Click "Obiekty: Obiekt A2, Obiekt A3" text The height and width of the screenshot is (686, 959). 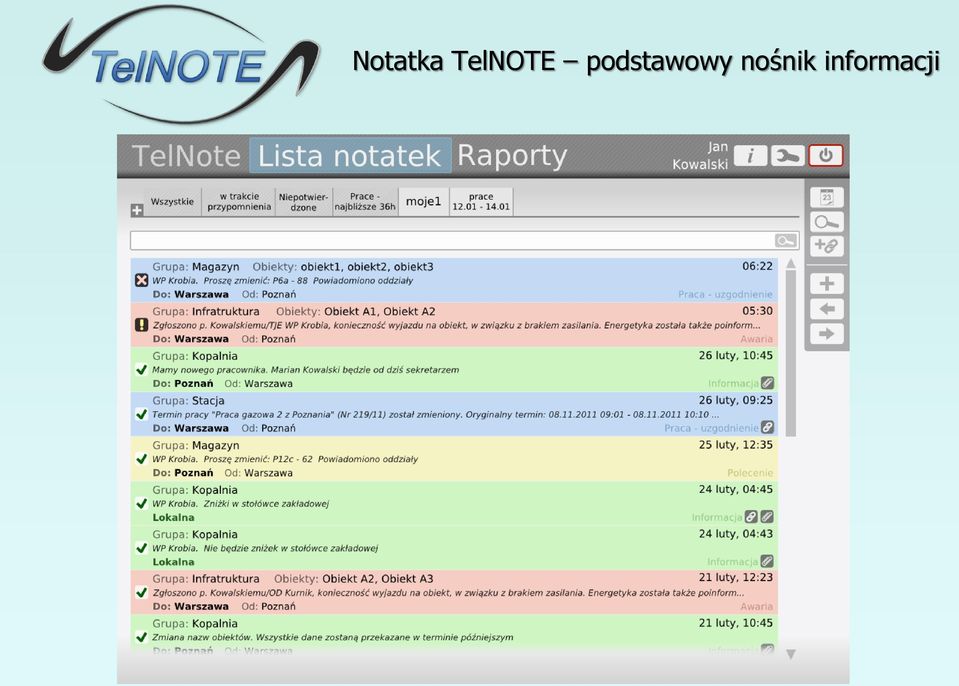pyautogui.click(x=354, y=578)
